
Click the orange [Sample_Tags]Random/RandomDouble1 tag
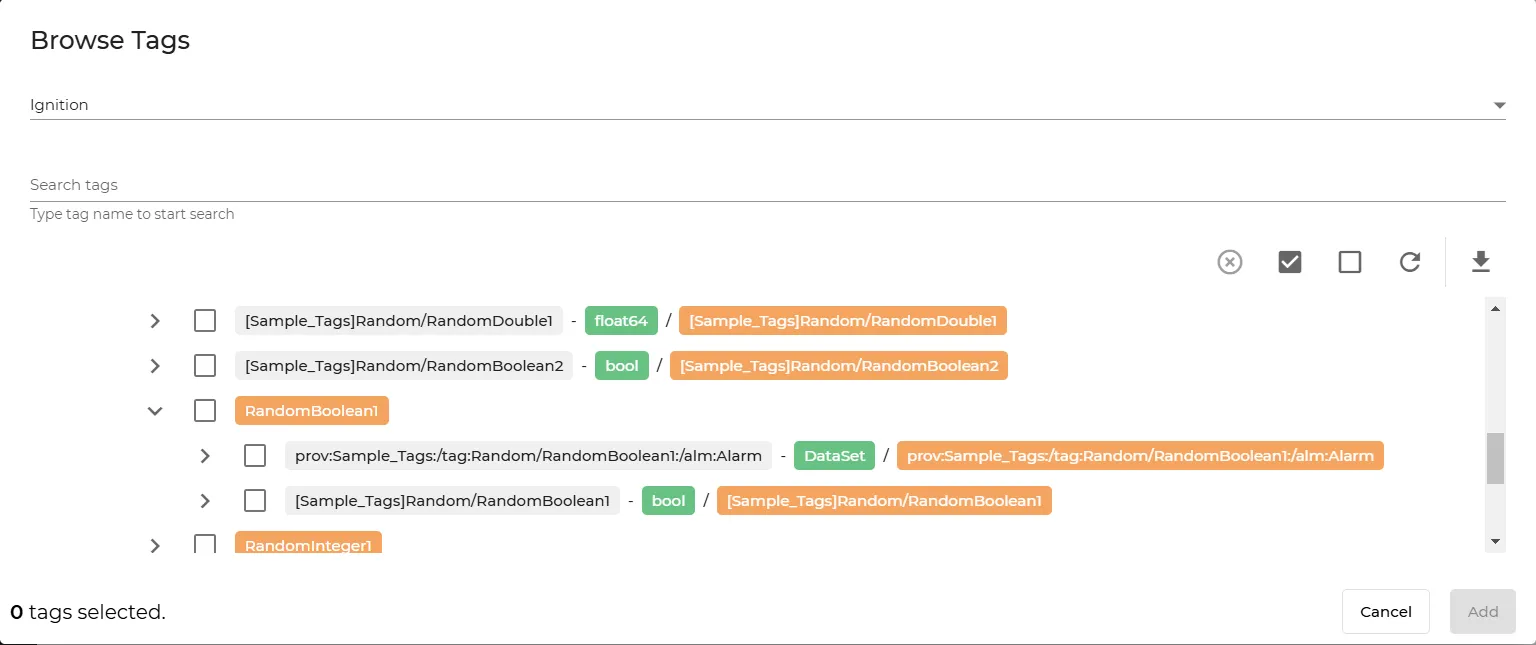pos(843,321)
